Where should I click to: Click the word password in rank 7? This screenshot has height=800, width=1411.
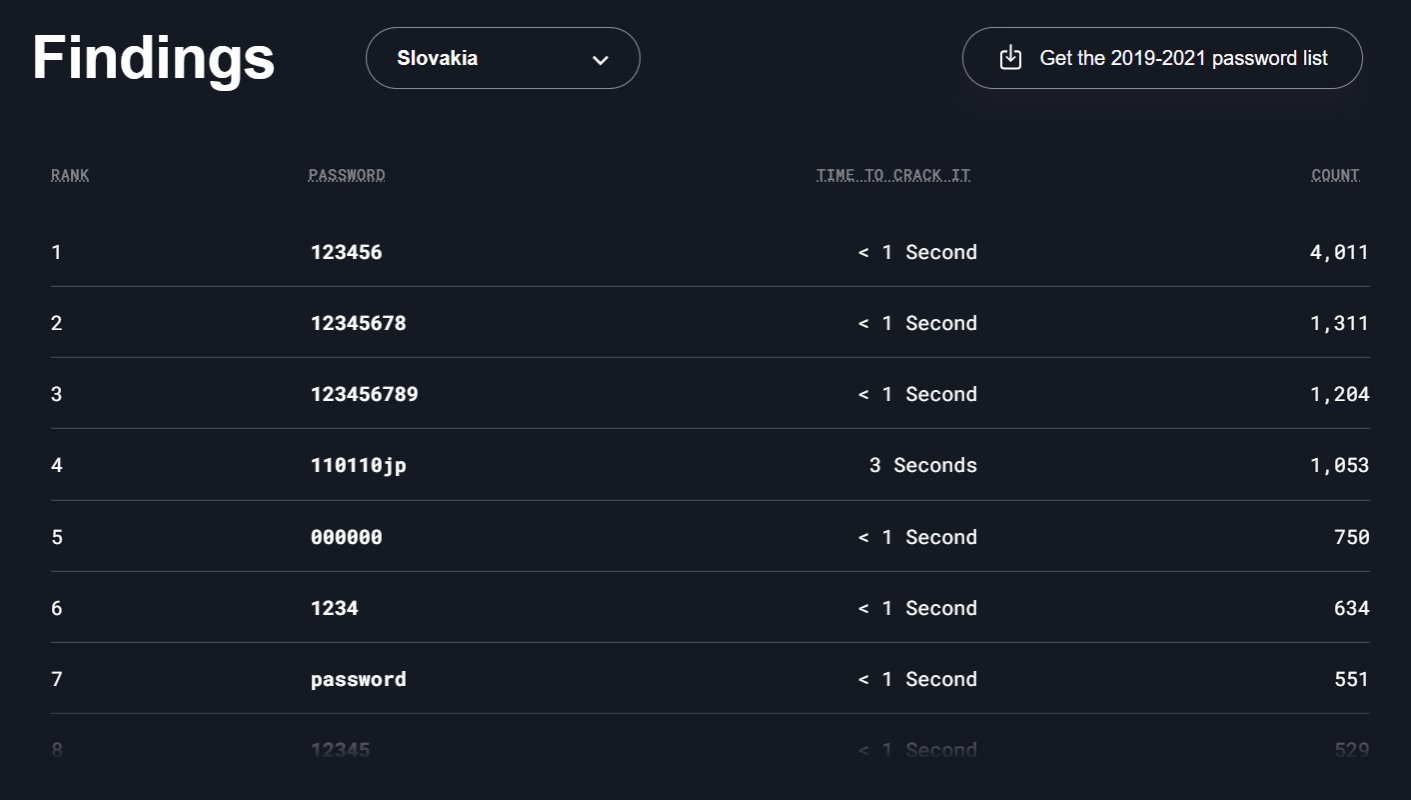click(x=358, y=679)
